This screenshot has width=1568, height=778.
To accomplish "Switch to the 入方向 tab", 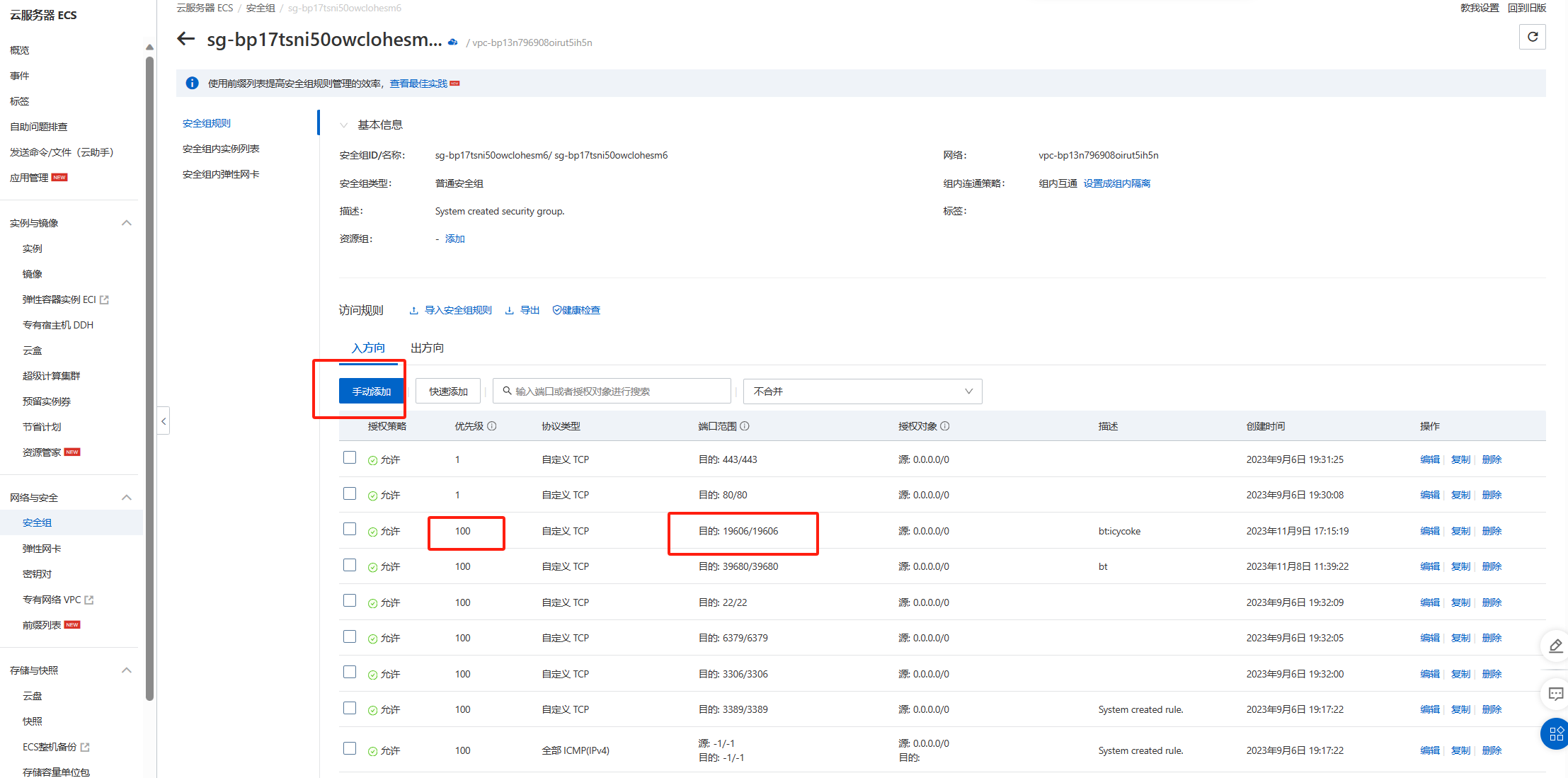I will pos(368,348).
